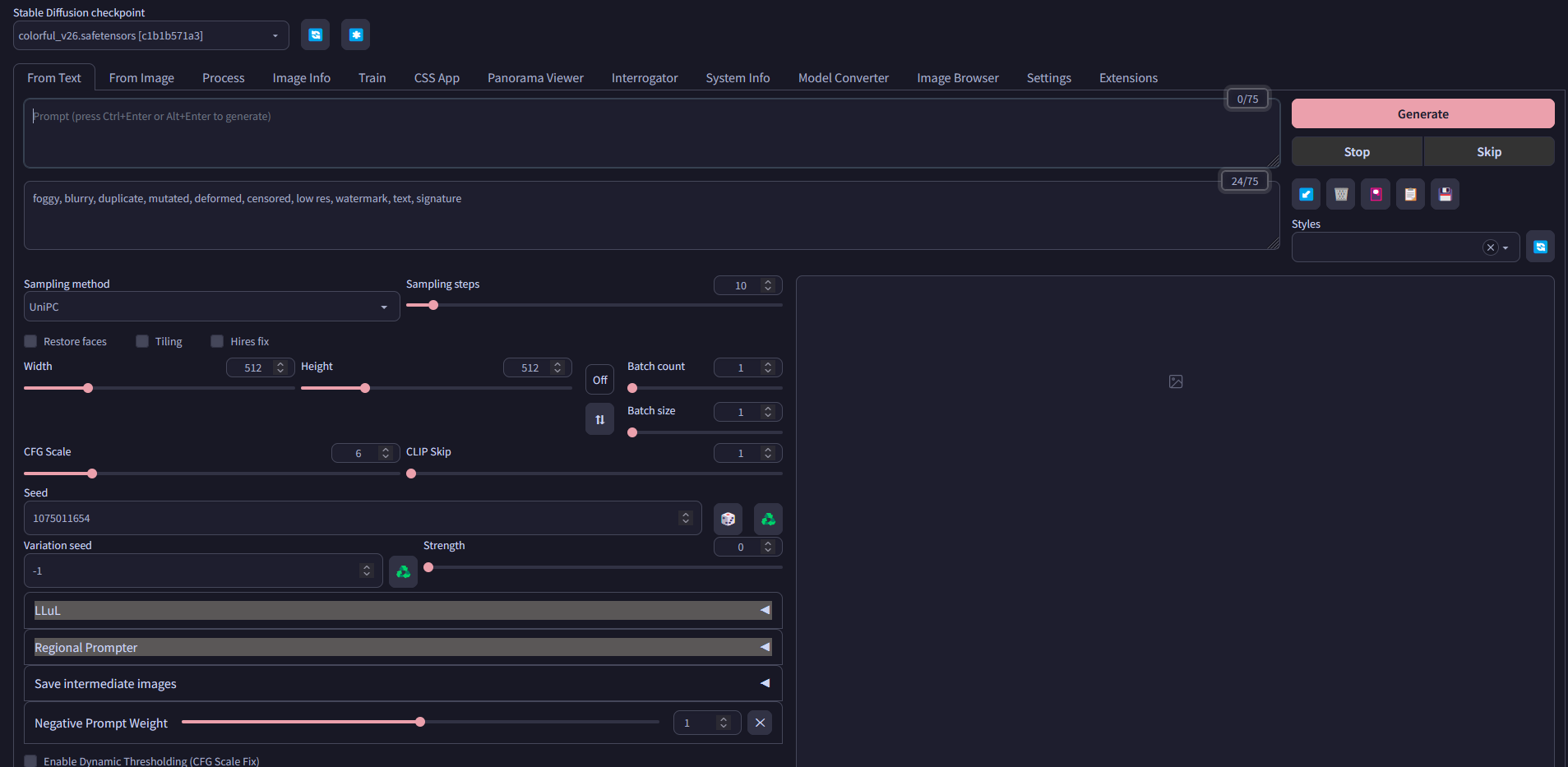Swap width and height dimensions

click(599, 419)
